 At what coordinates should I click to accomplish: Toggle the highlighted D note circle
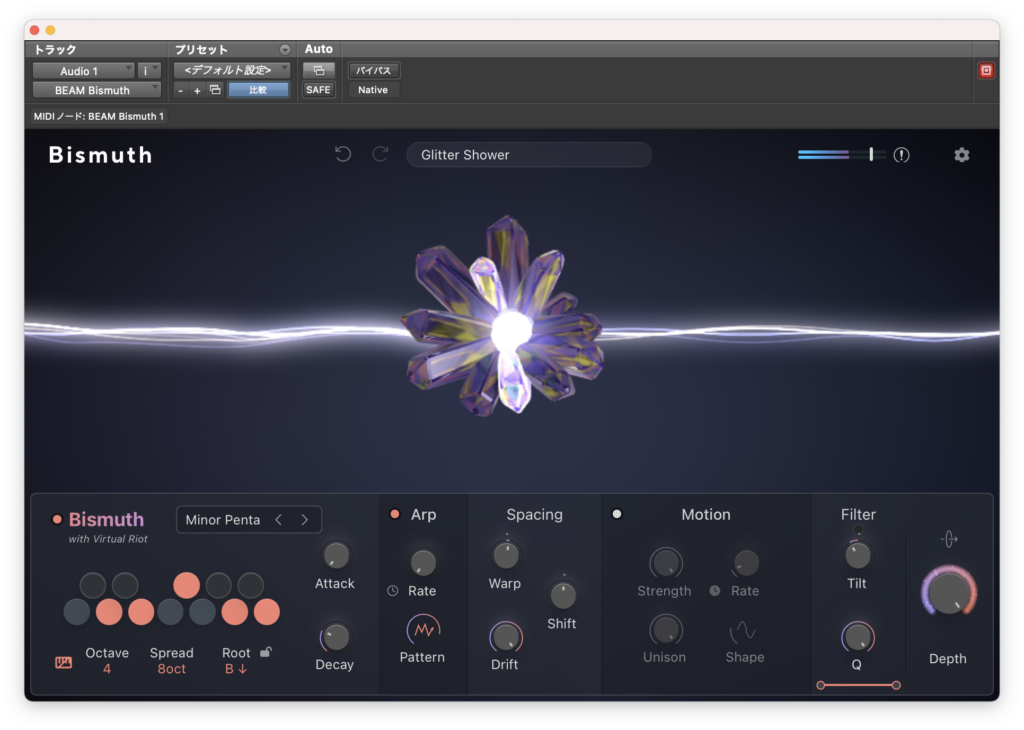point(109,612)
